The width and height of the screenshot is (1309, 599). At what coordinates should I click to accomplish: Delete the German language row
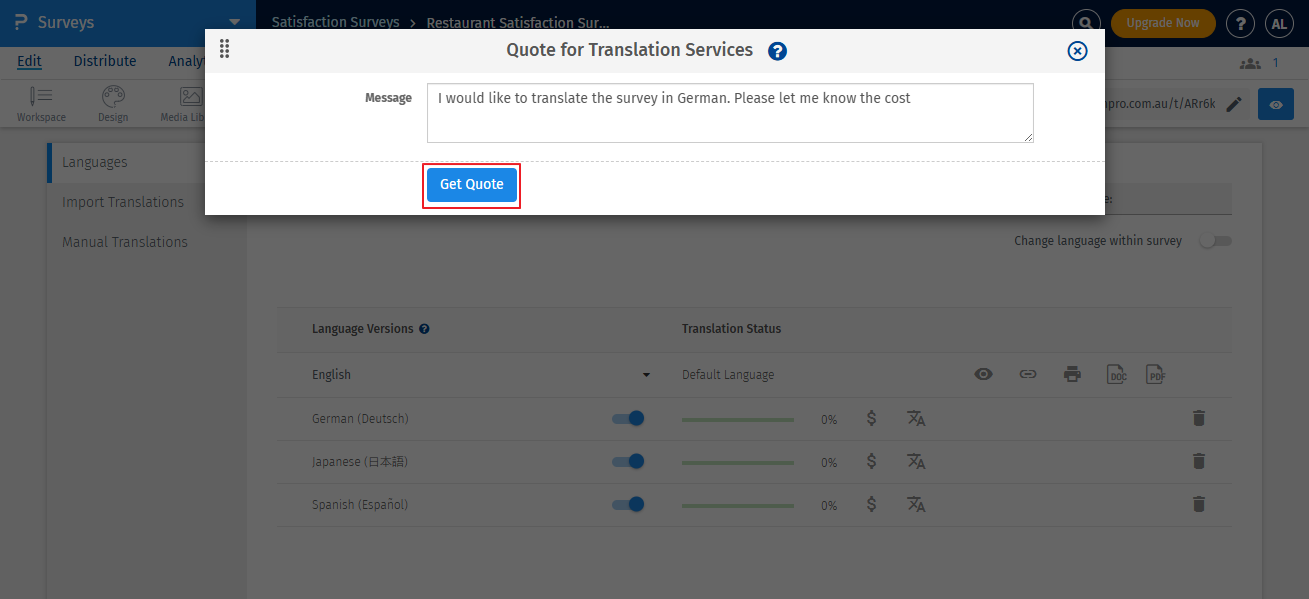click(x=1199, y=418)
